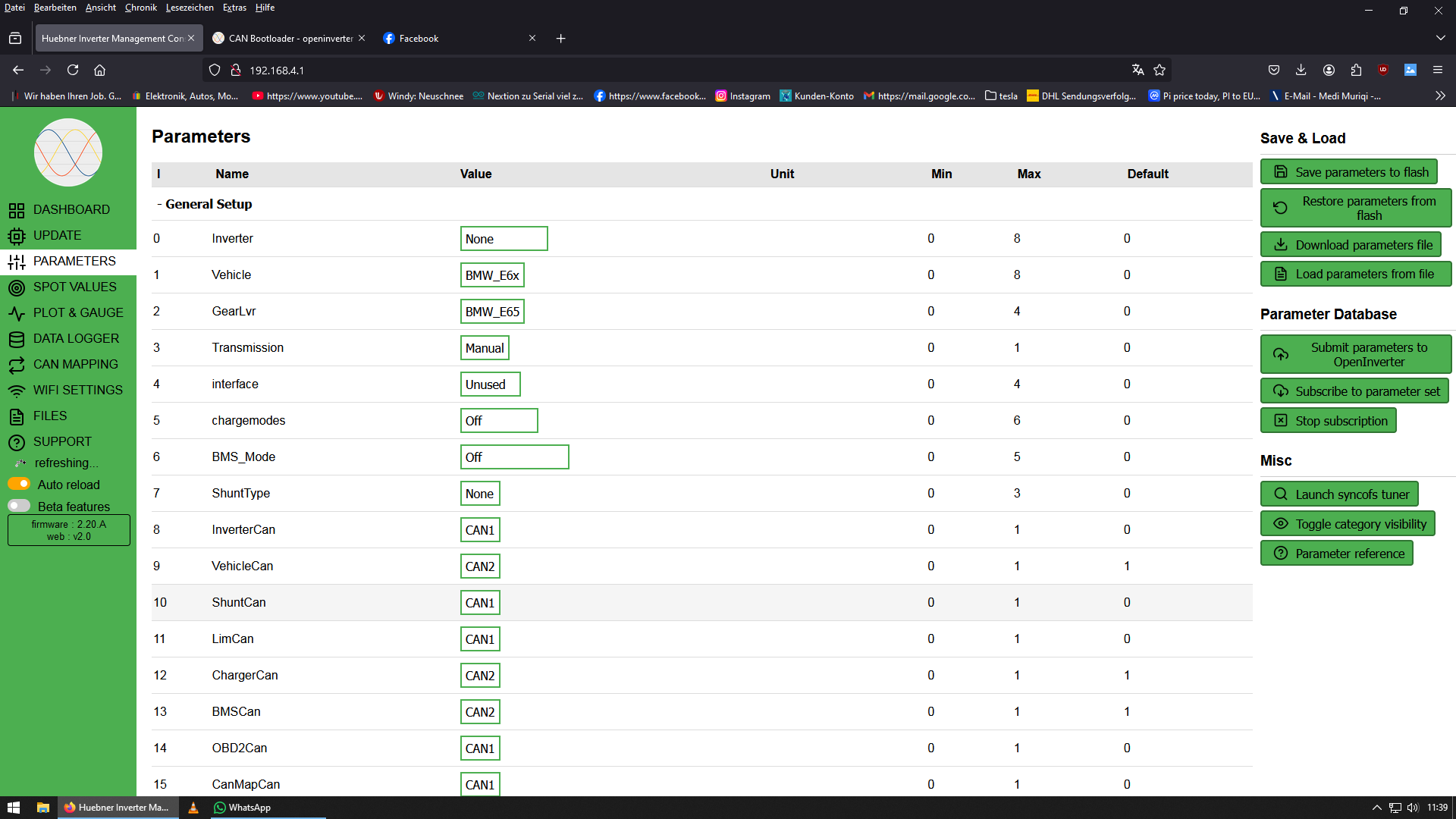Screen dimensions: 1456x819
Task: Disable the Auto reload switch
Action: tap(19, 484)
